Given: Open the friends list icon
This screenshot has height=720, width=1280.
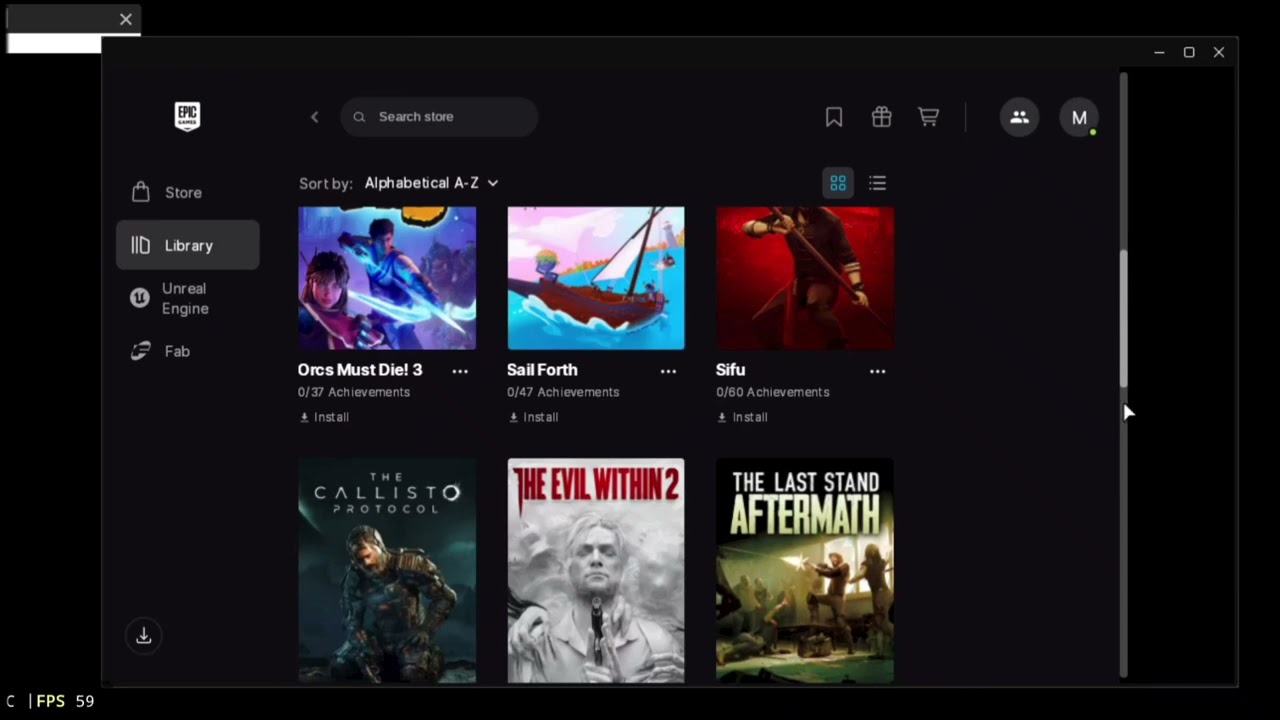Looking at the screenshot, I should coord(1019,117).
